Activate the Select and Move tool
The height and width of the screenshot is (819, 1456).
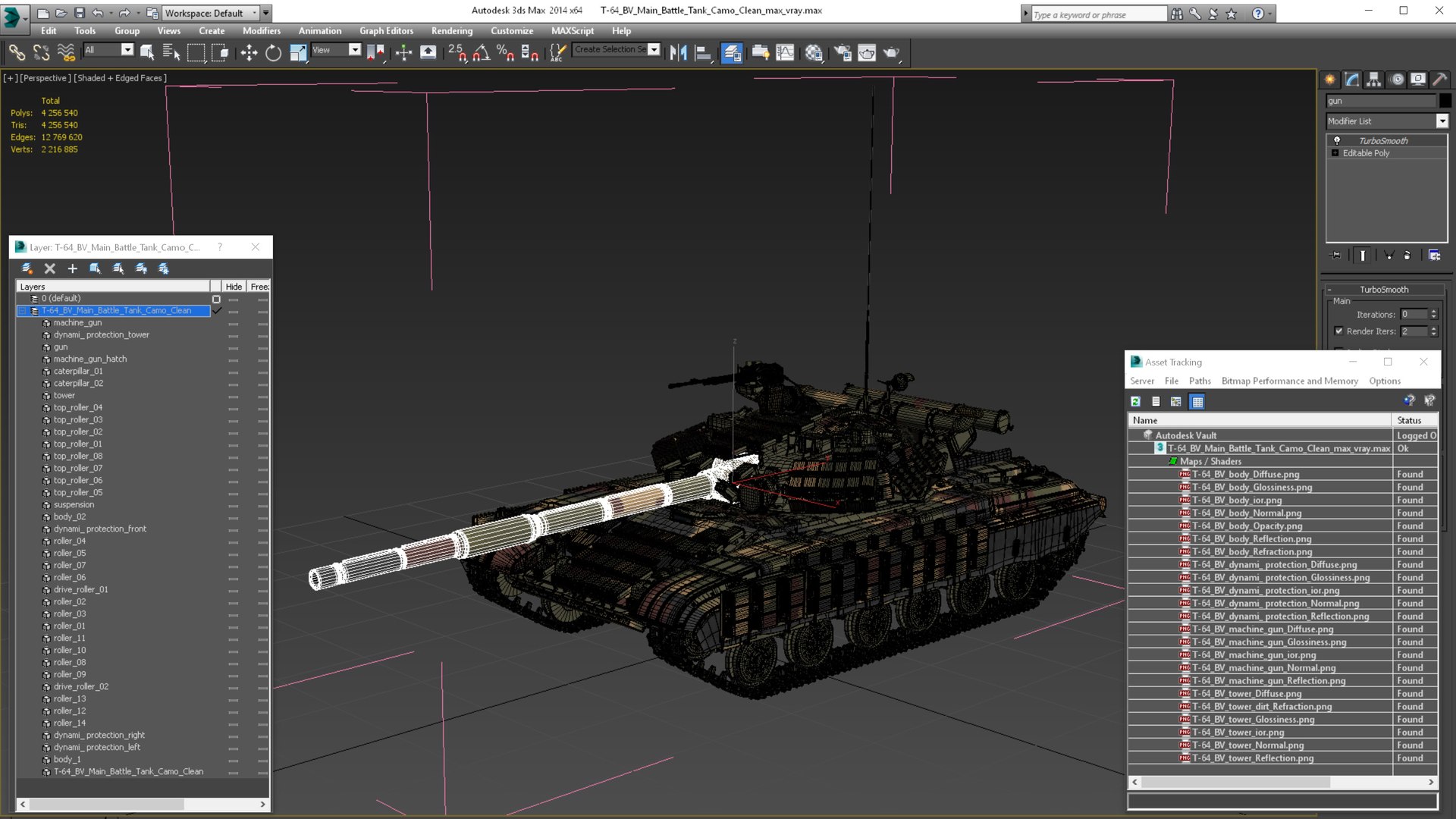pyautogui.click(x=249, y=52)
